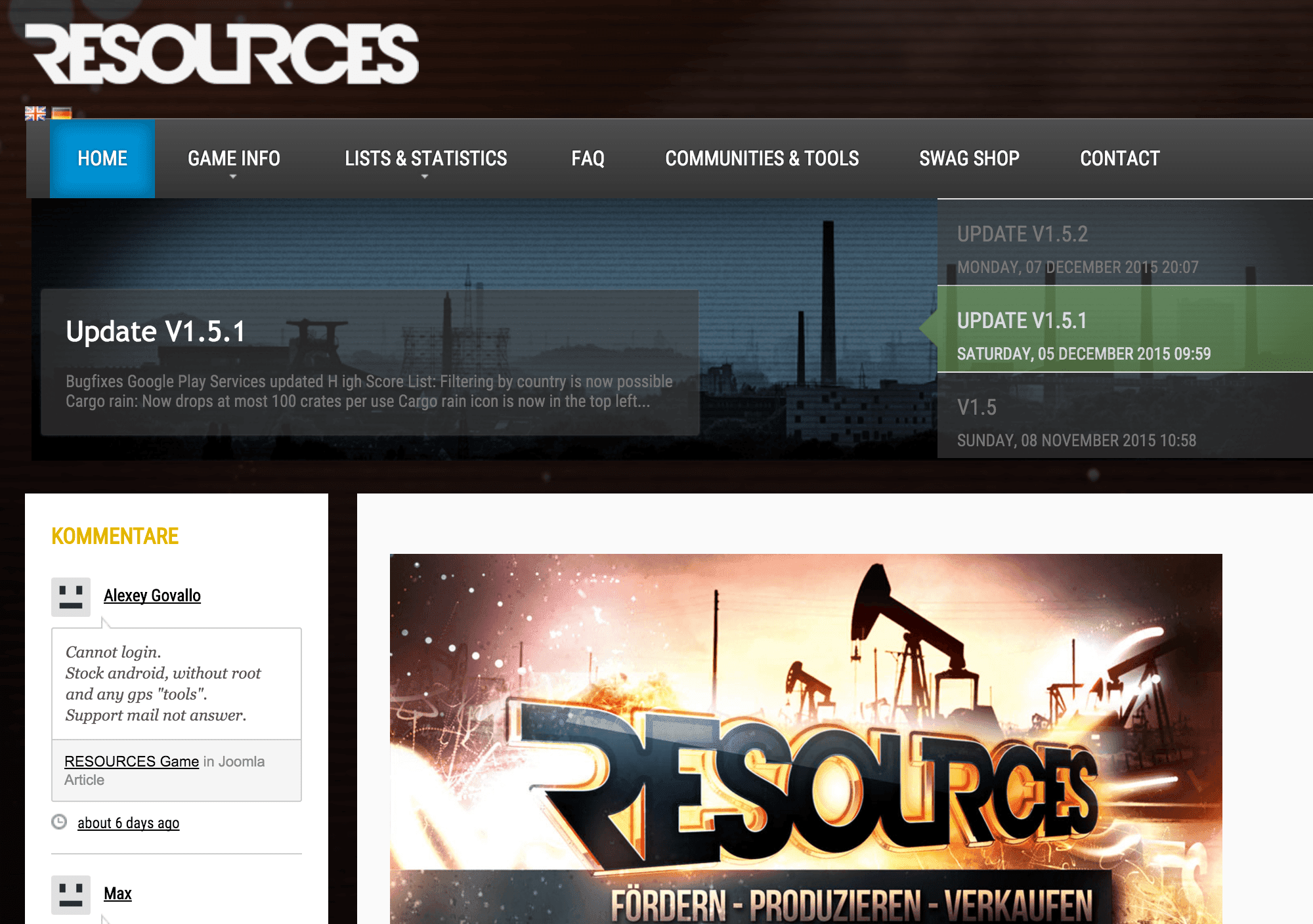Screen dimensions: 1313x924
Task: Click the Cannot login comment text
Action: (163, 684)
